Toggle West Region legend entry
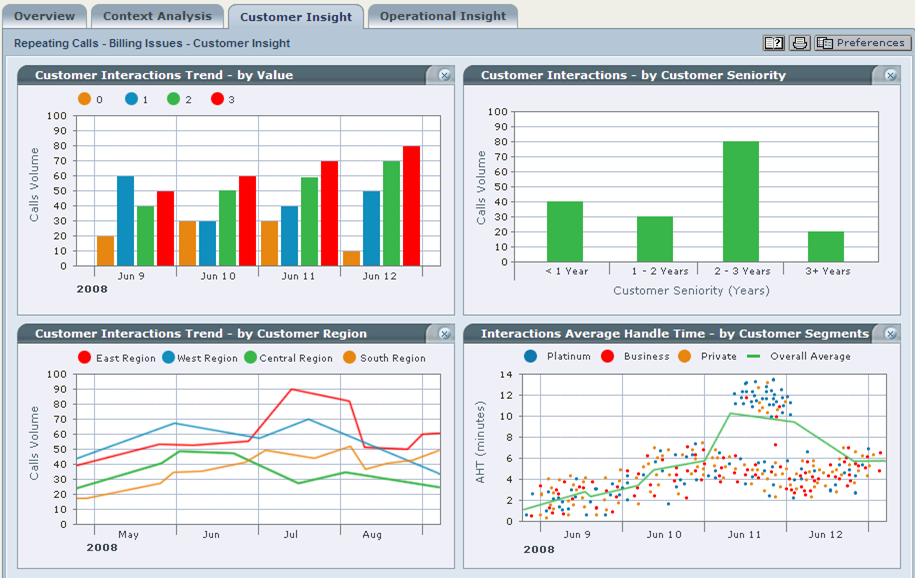Screen dimensions: 915x578 pyautogui.click(x=200, y=358)
